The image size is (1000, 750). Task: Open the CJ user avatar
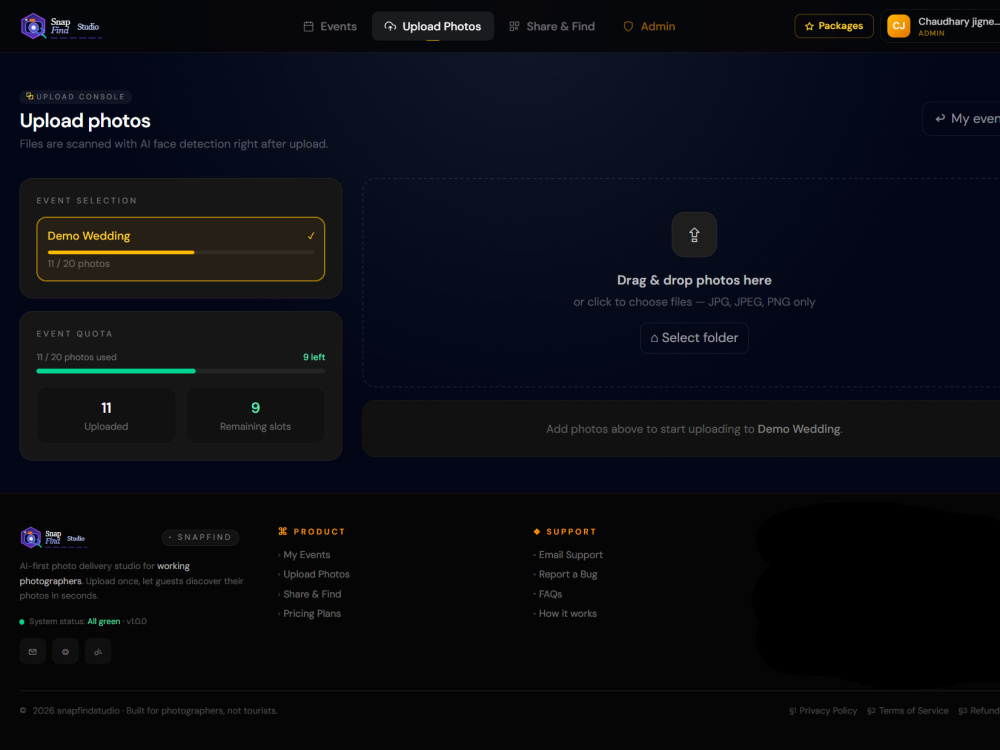pyautogui.click(x=898, y=26)
